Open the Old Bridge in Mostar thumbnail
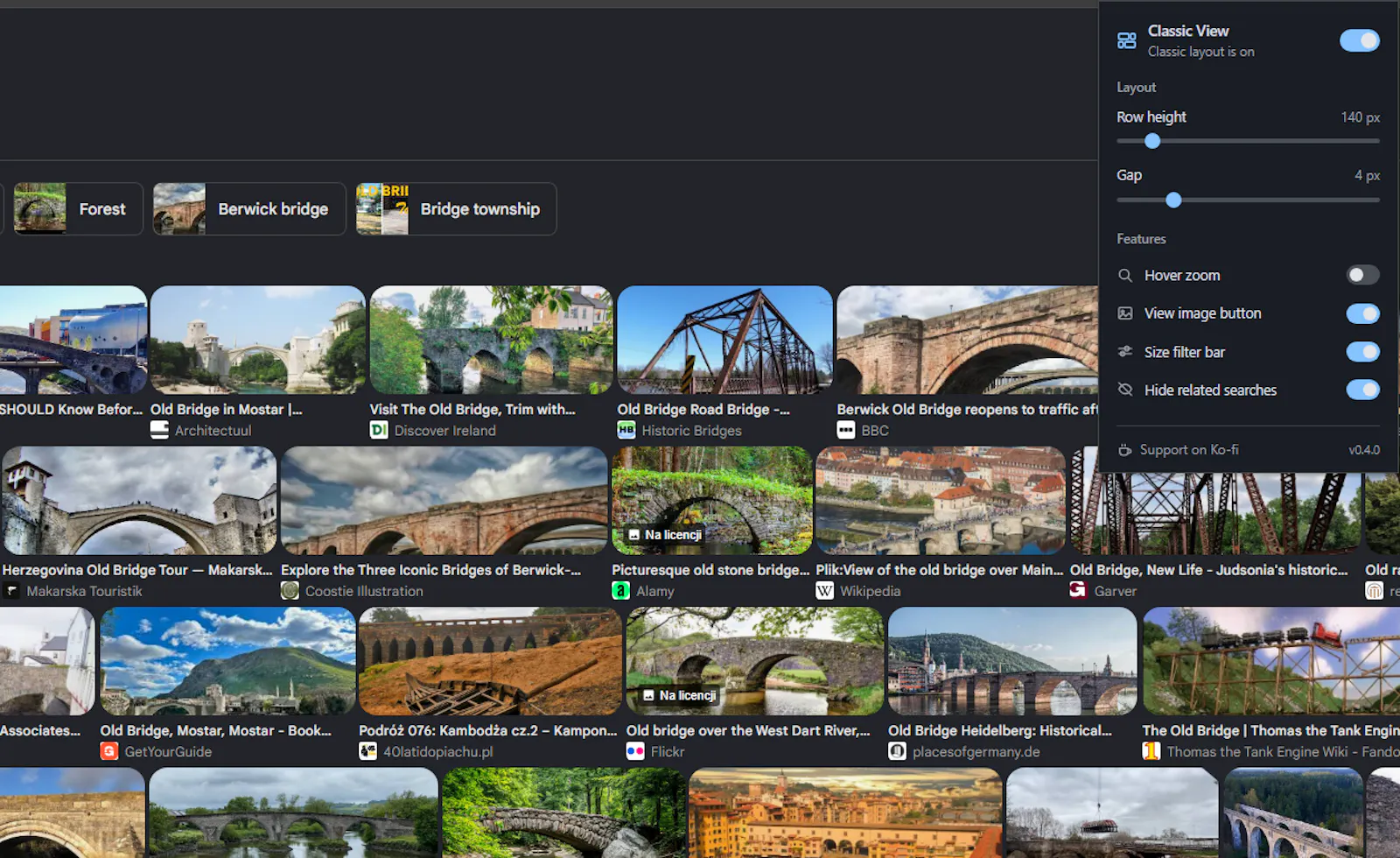Image resolution: width=1400 pixels, height=858 pixels. [x=257, y=340]
